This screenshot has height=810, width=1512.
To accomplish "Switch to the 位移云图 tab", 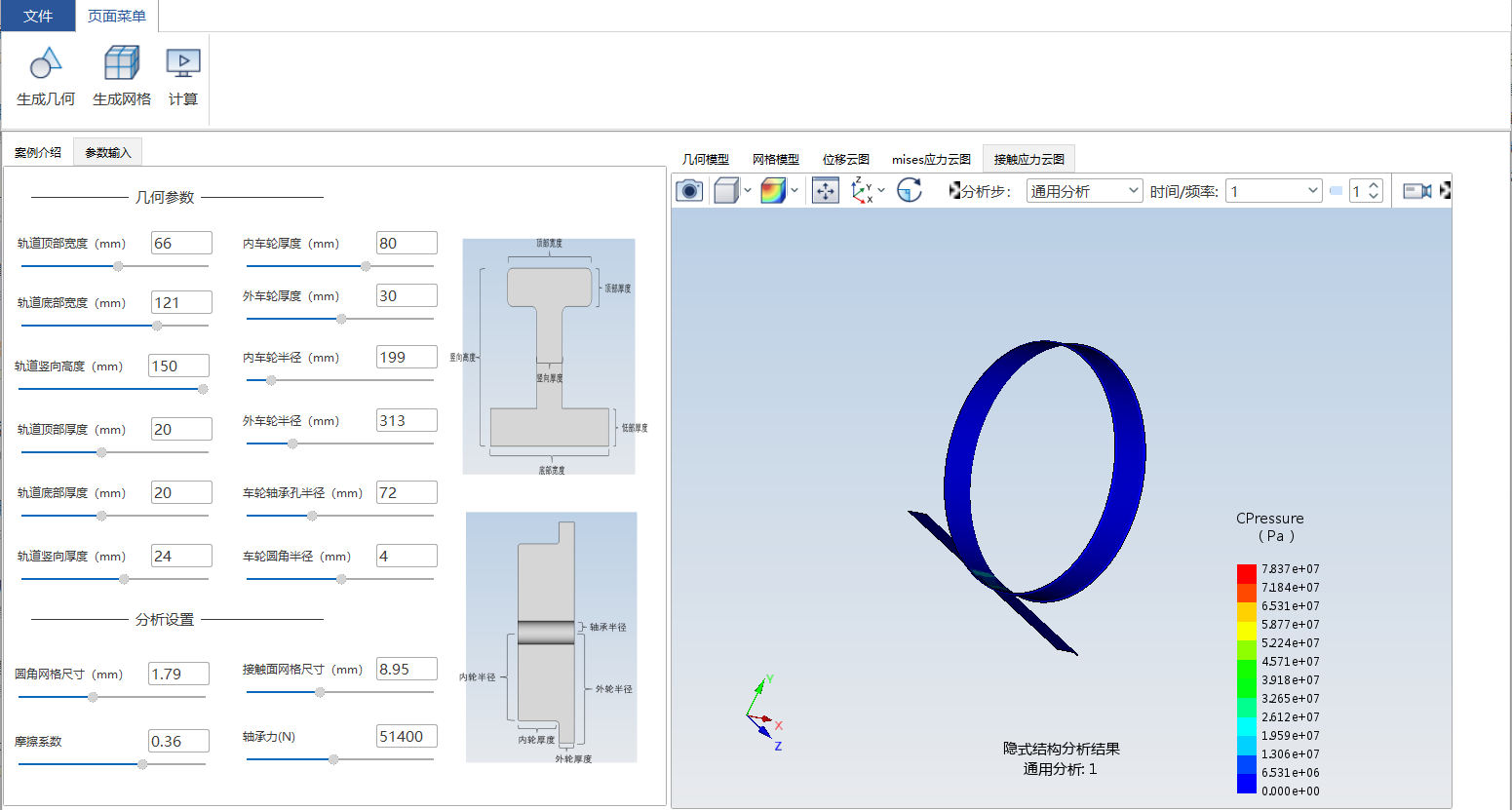I will click(x=846, y=159).
